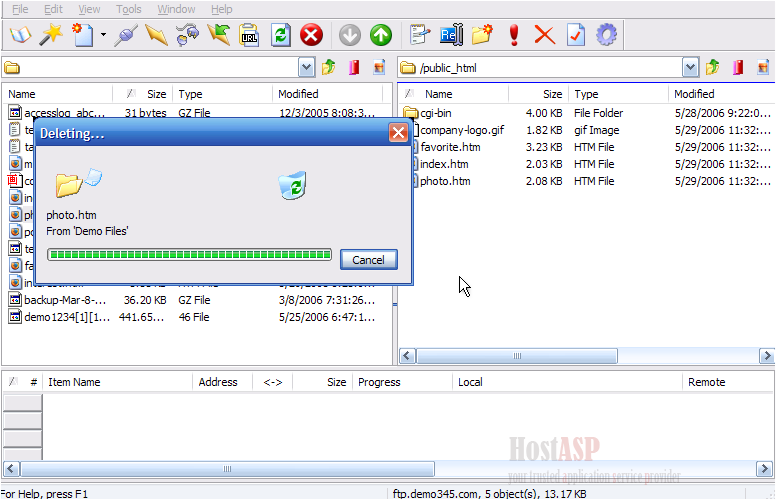Screen dimensions: 776x500
Task: Select photo.htm in remote pane
Action: click(445, 181)
